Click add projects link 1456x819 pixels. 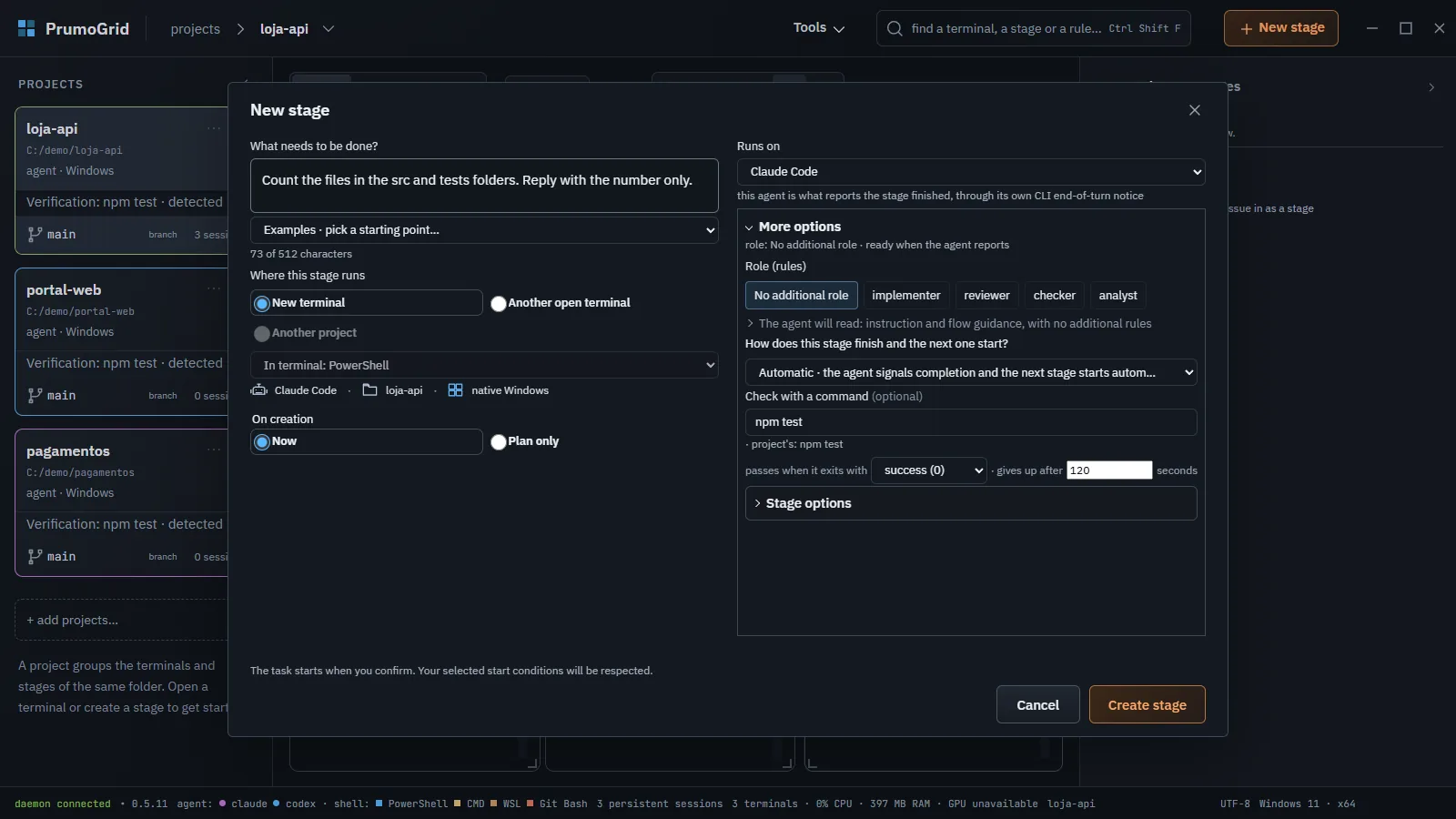[x=73, y=620]
